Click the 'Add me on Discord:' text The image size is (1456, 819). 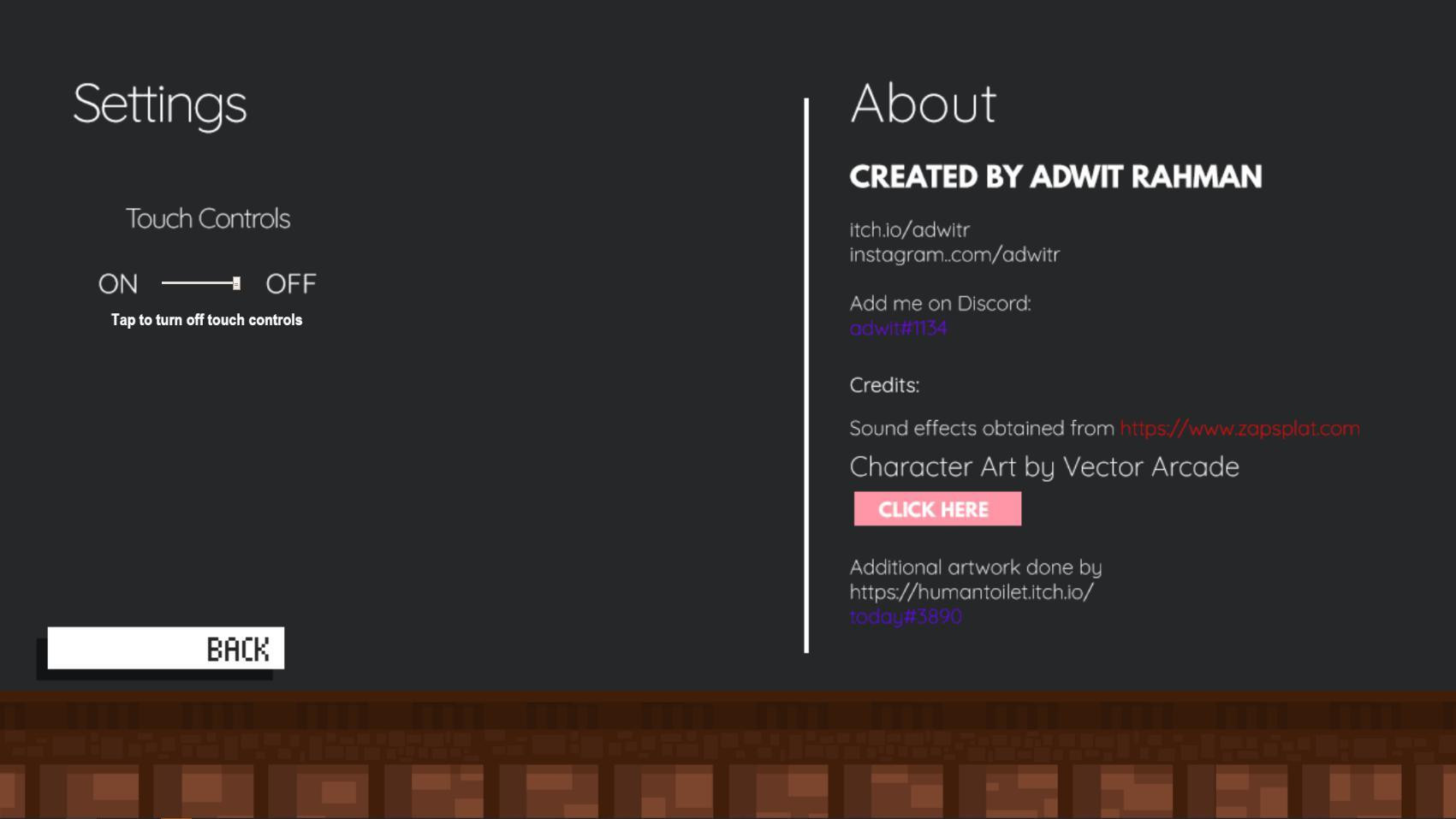[x=940, y=303]
